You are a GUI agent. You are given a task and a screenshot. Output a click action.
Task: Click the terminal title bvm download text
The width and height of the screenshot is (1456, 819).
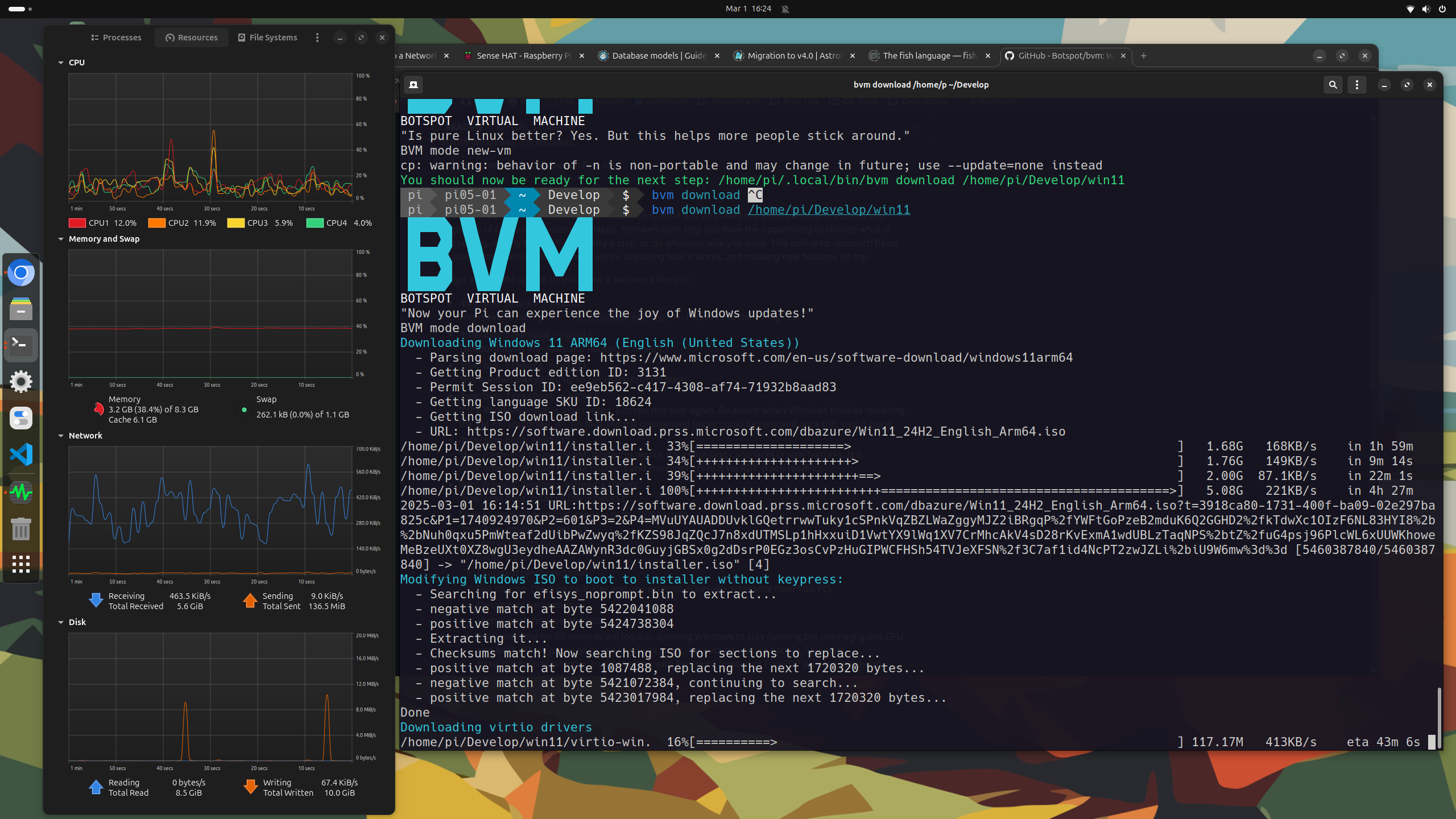tap(921, 85)
